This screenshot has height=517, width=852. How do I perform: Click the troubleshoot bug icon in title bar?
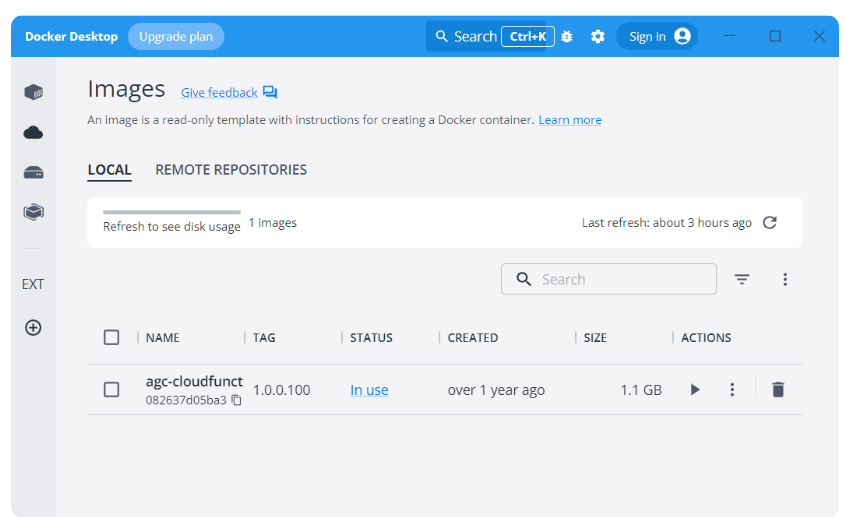tap(567, 36)
